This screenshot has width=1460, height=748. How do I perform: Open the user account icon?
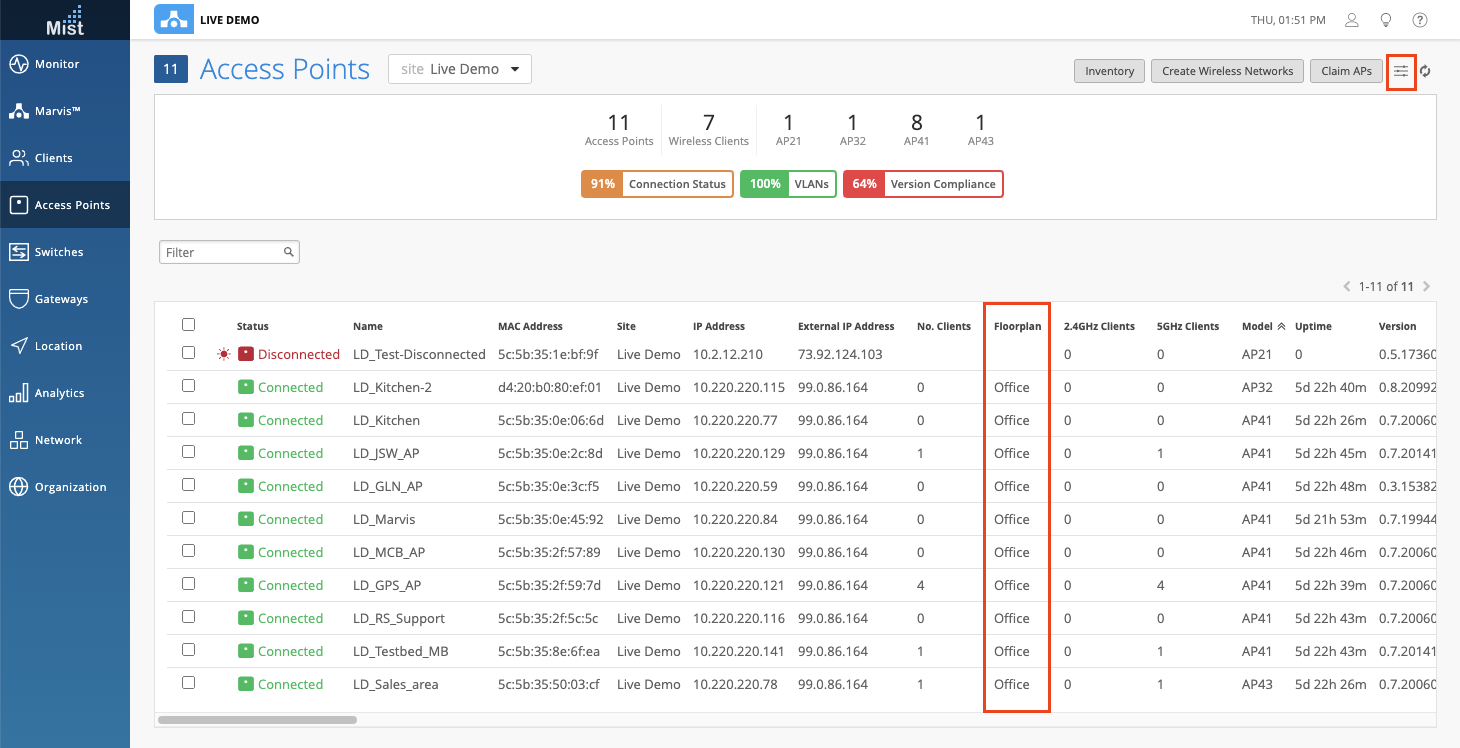1352,20
